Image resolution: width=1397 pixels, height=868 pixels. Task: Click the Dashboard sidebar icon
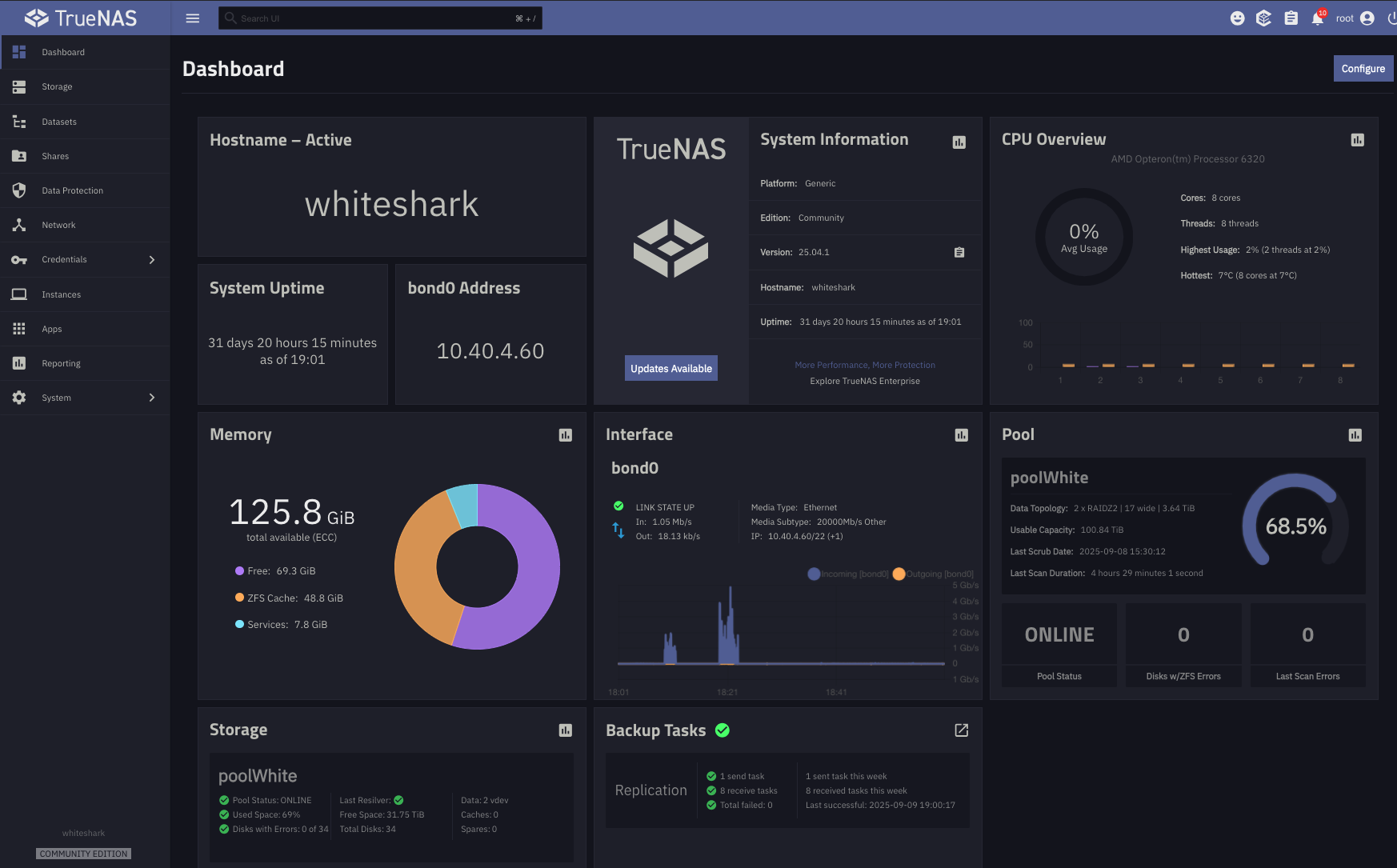coord(19,52)
